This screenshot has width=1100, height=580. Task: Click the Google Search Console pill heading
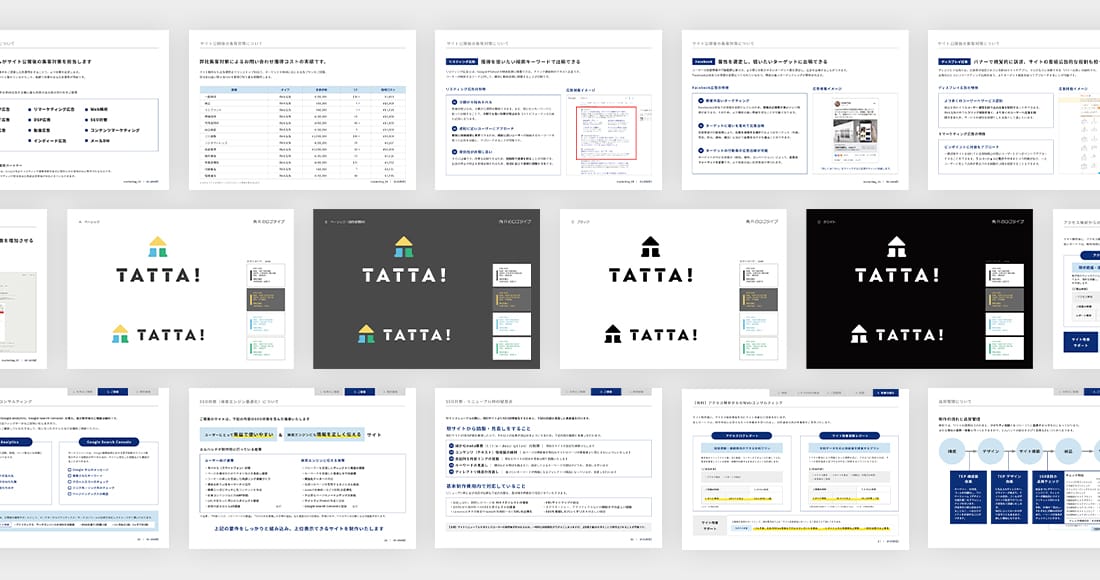[109, 442]
